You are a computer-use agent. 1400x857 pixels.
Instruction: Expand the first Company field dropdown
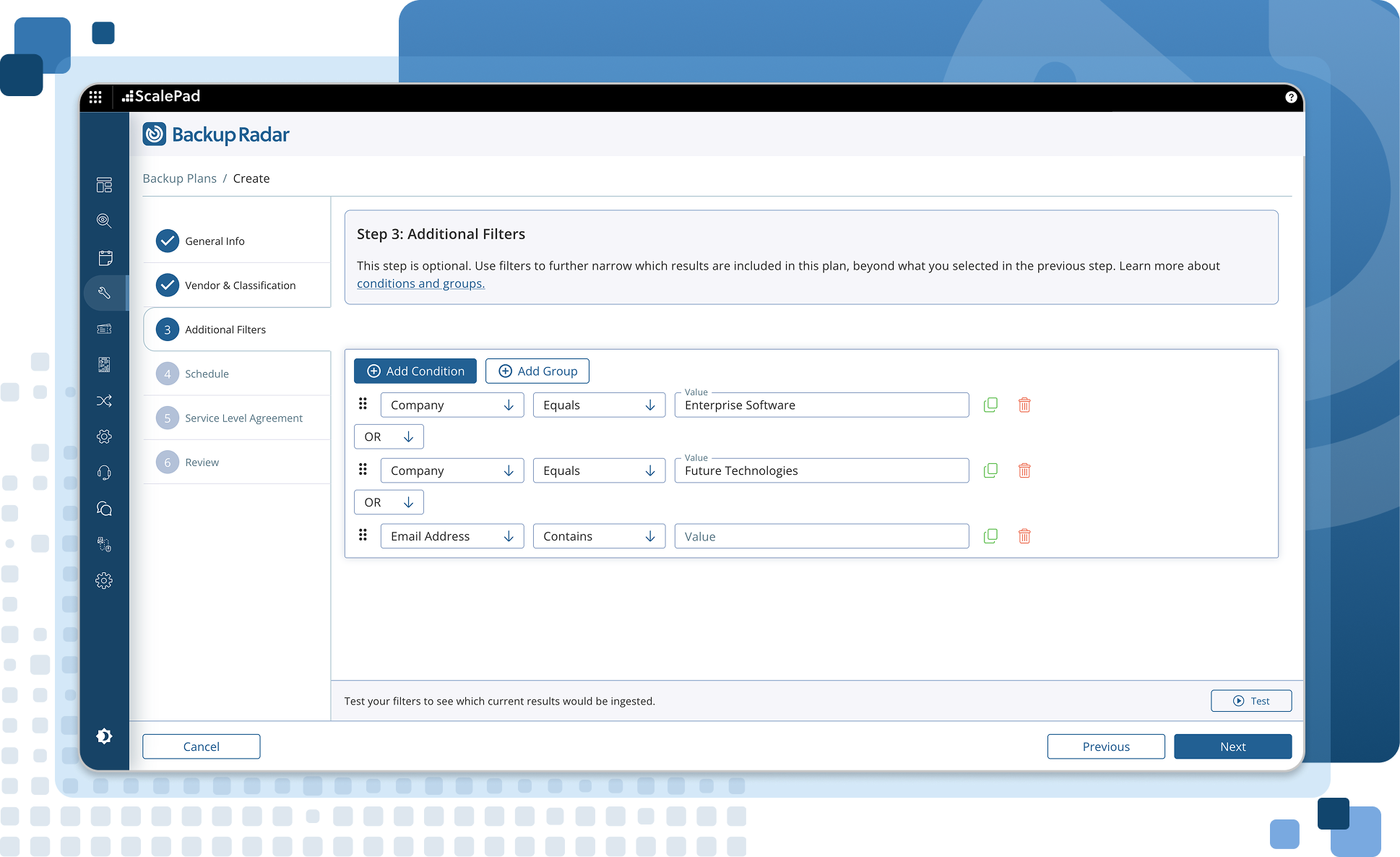click(x=451, y=405)
